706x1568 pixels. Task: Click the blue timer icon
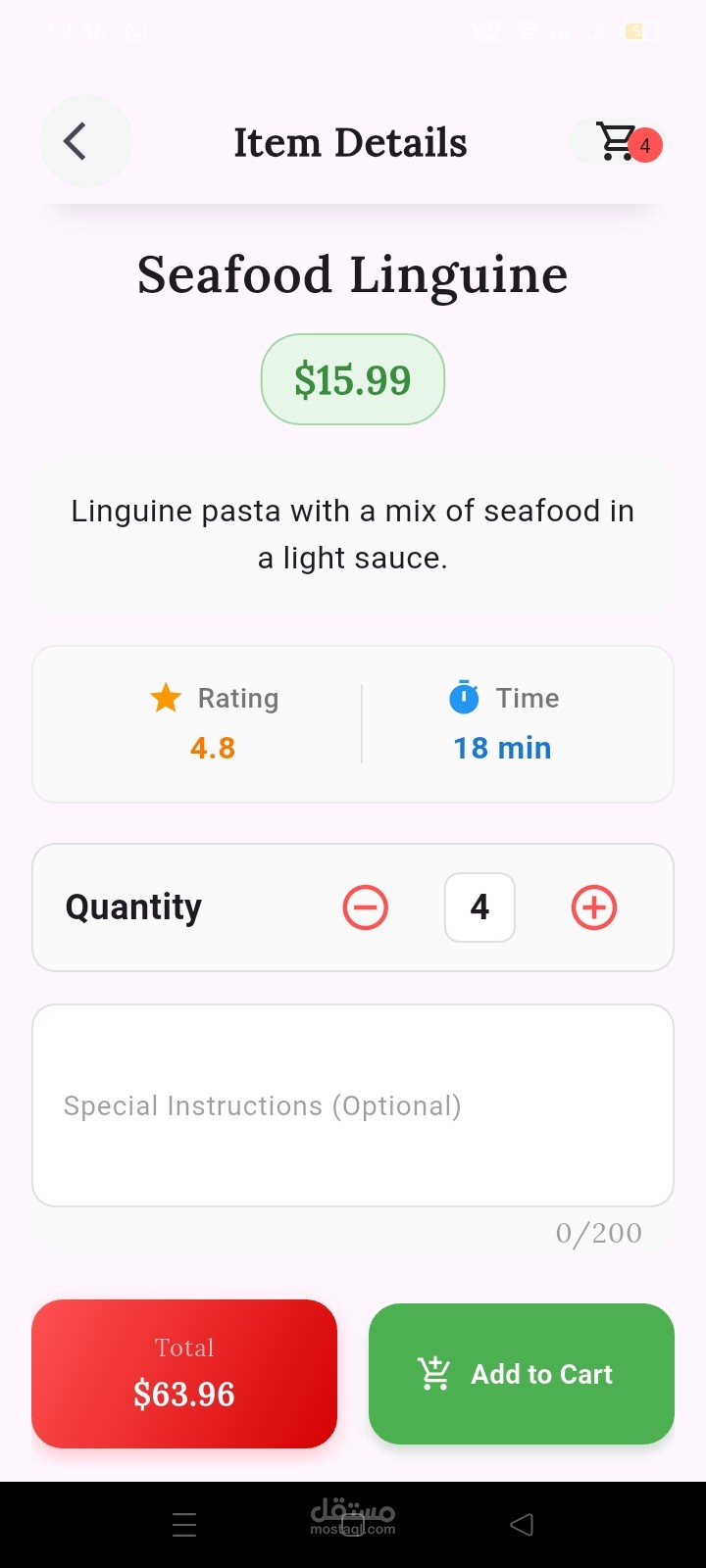click(x=464, y=697)
